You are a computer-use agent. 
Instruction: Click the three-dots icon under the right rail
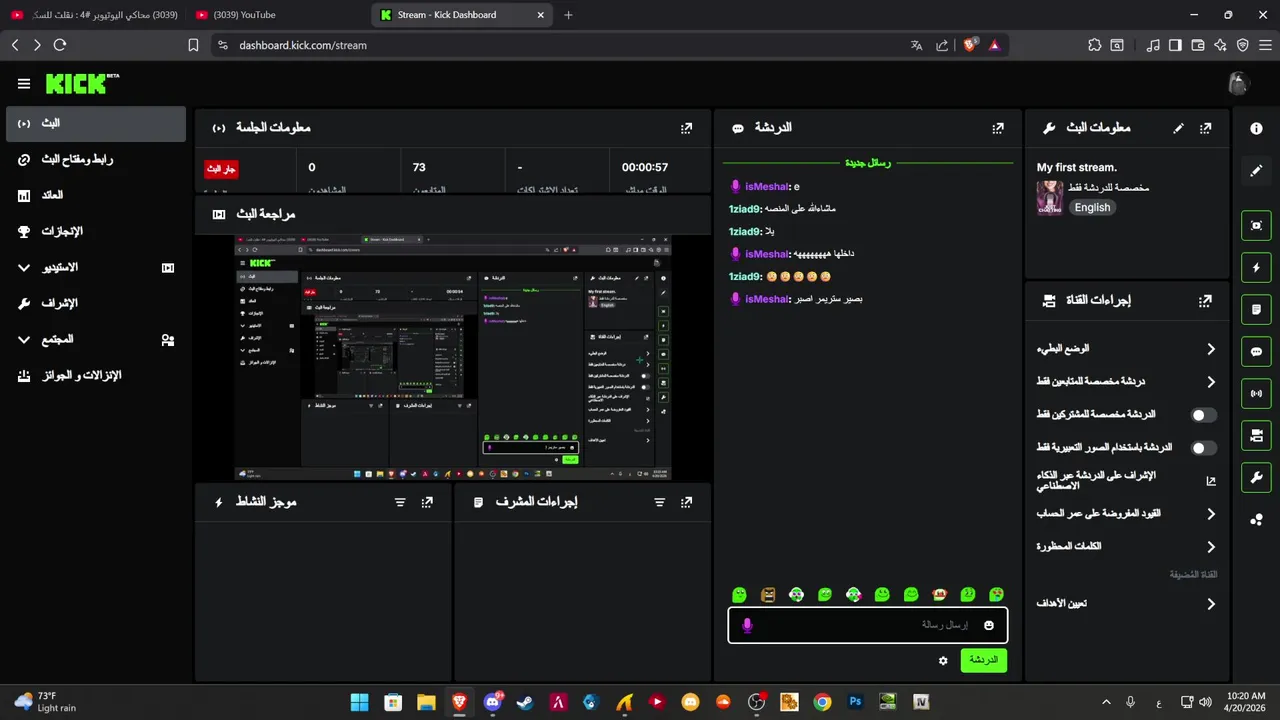1256,520
